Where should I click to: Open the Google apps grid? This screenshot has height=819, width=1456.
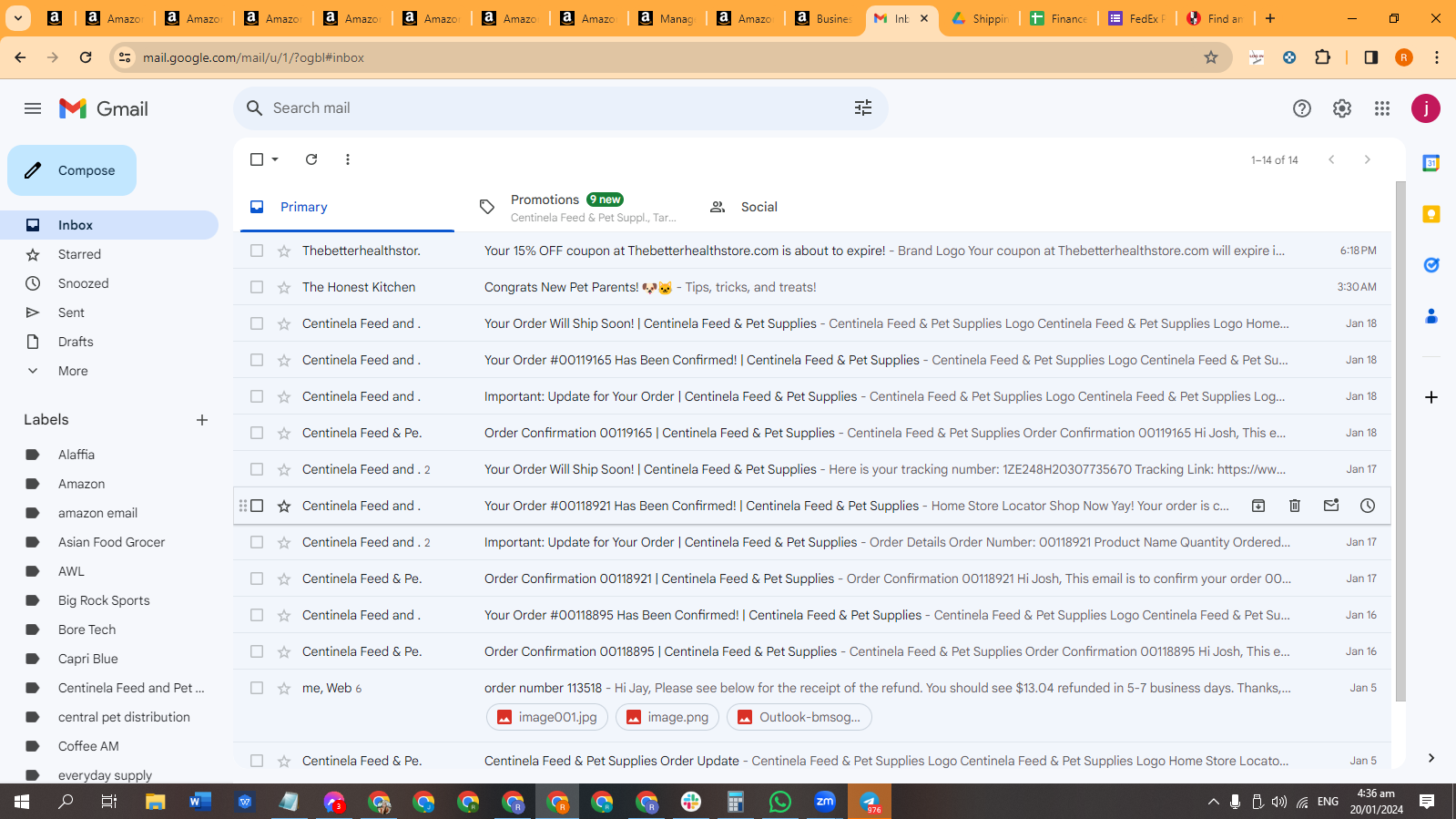(1382, 108)
